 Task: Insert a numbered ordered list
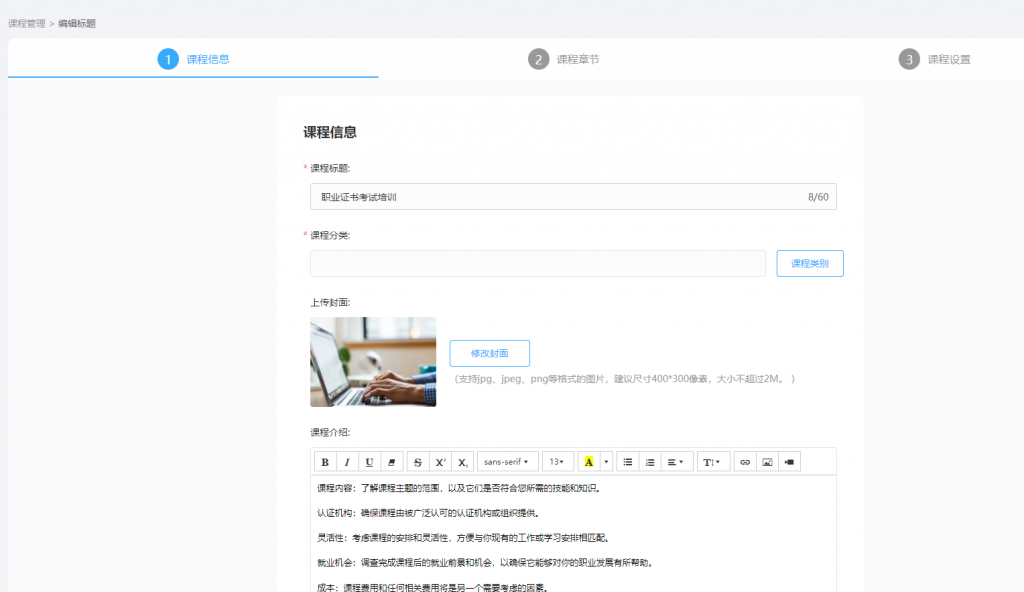(650, 462)
